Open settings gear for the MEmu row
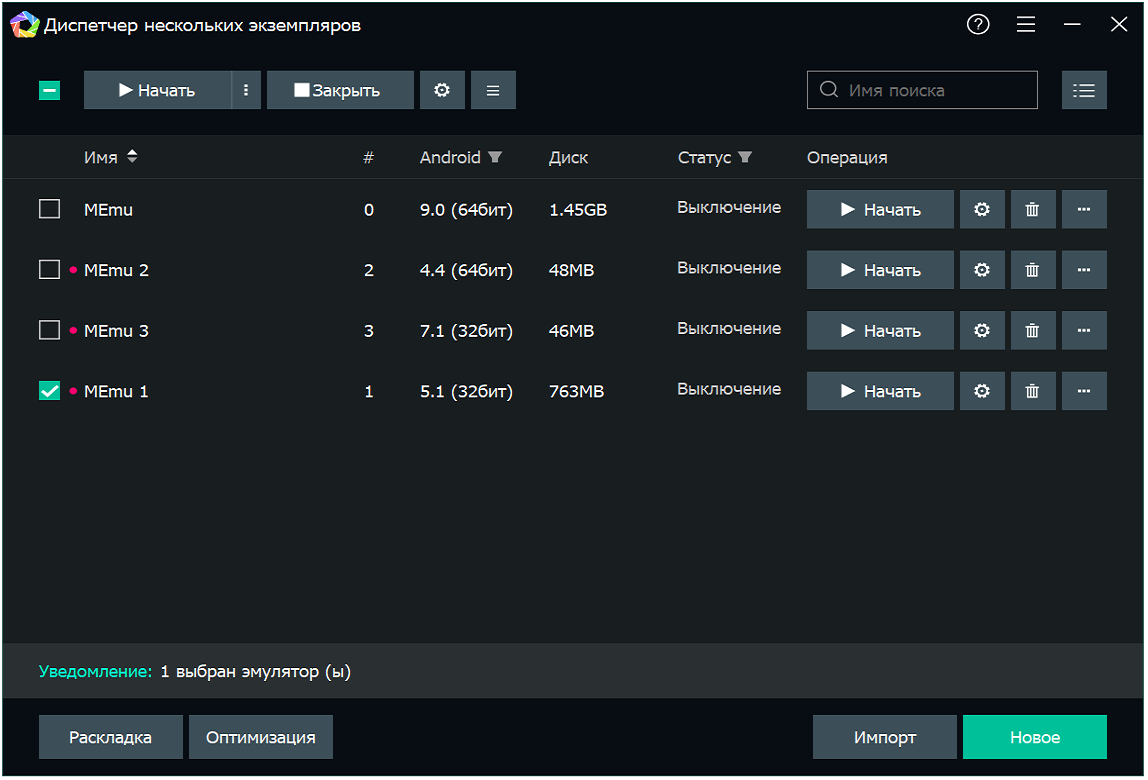Viewport: 1148px width, 780px height. coord(982,209)
